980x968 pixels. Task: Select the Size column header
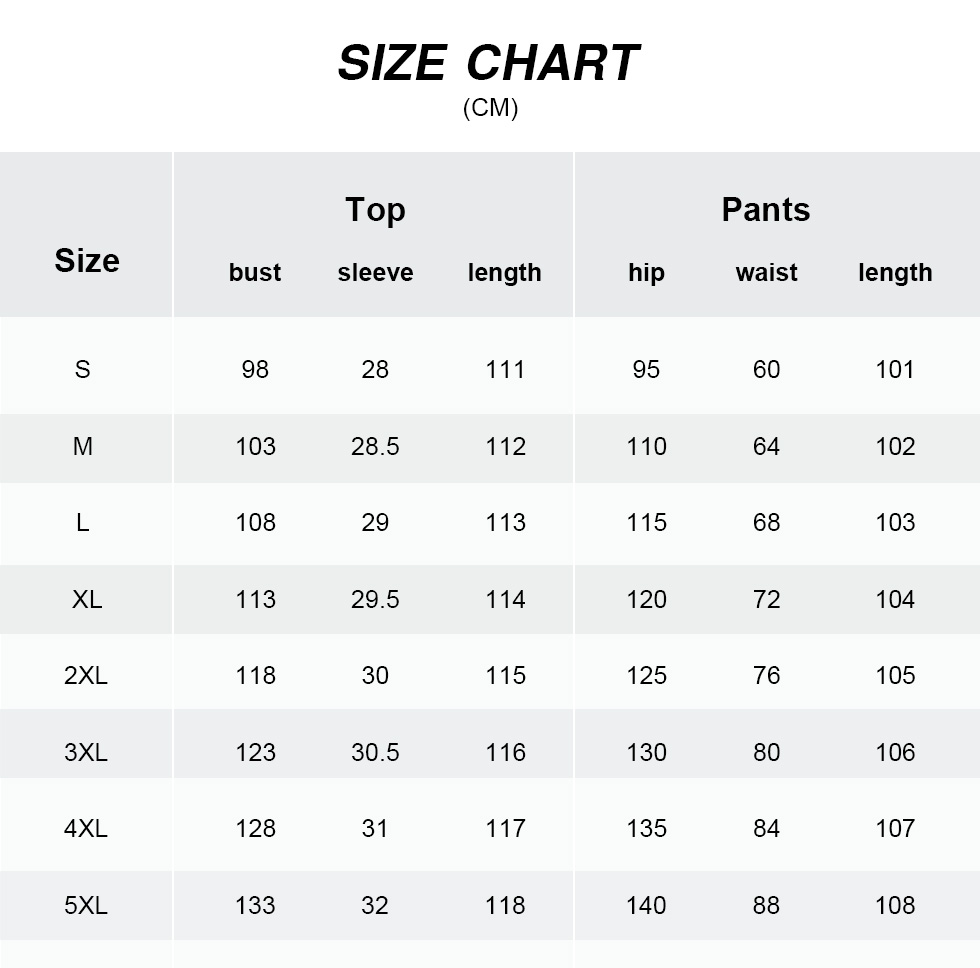pos(87,261)
